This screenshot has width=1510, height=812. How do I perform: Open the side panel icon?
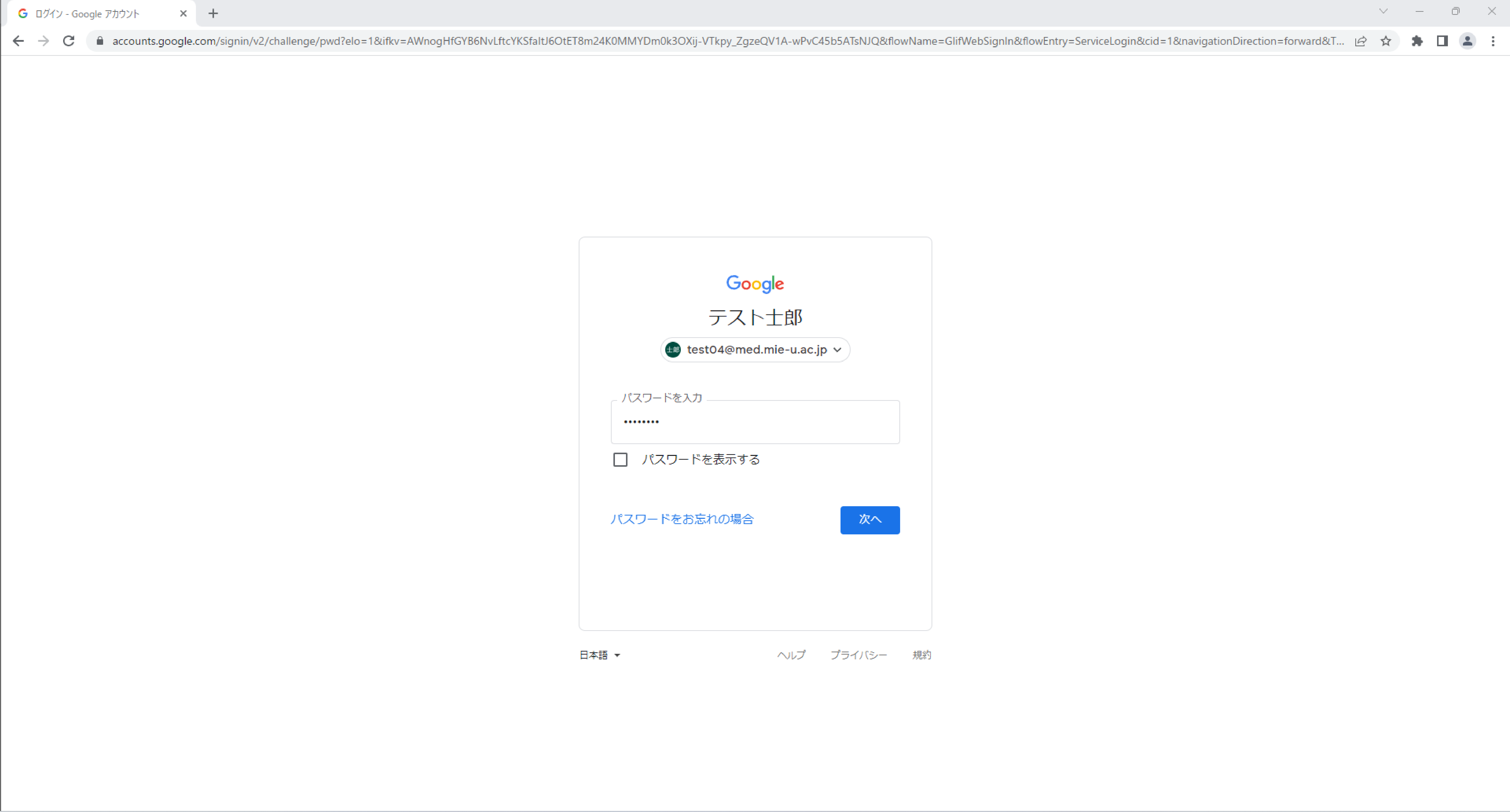coord(1443,41)
